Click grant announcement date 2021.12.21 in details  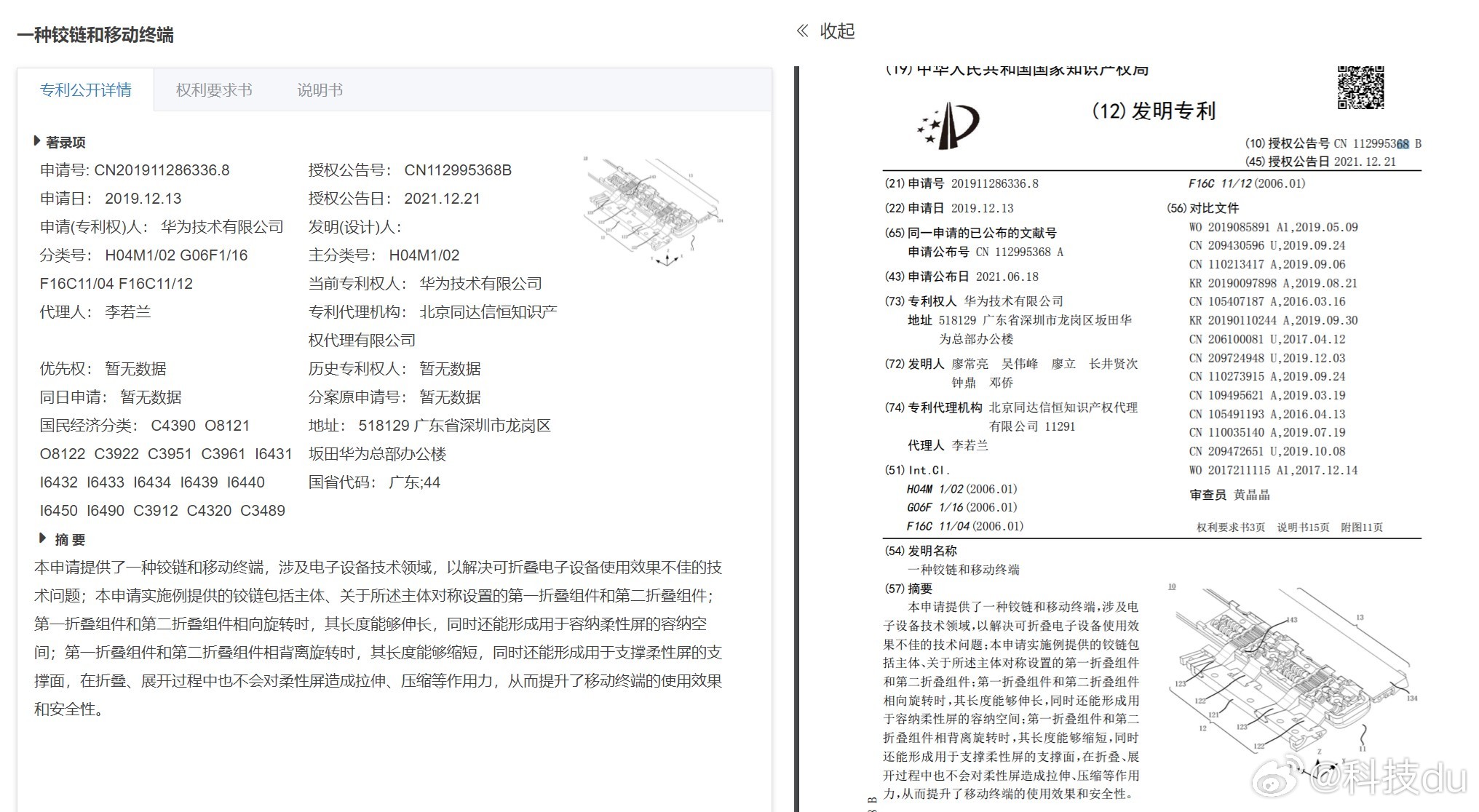[x=442, y=199]
